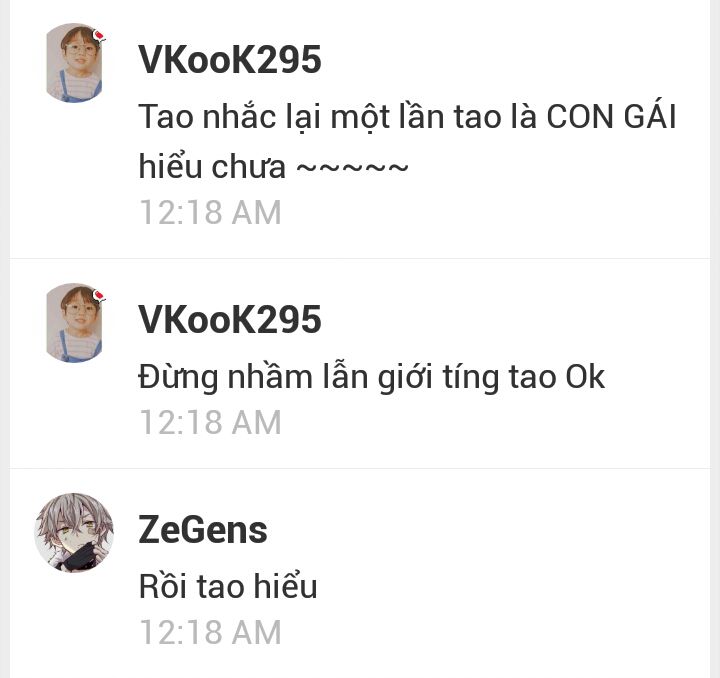Tap the 12:18 AM timestamp under 'Rồi tao hiểu'
Viewport: 720px width, 678px height.
point(210,632)
